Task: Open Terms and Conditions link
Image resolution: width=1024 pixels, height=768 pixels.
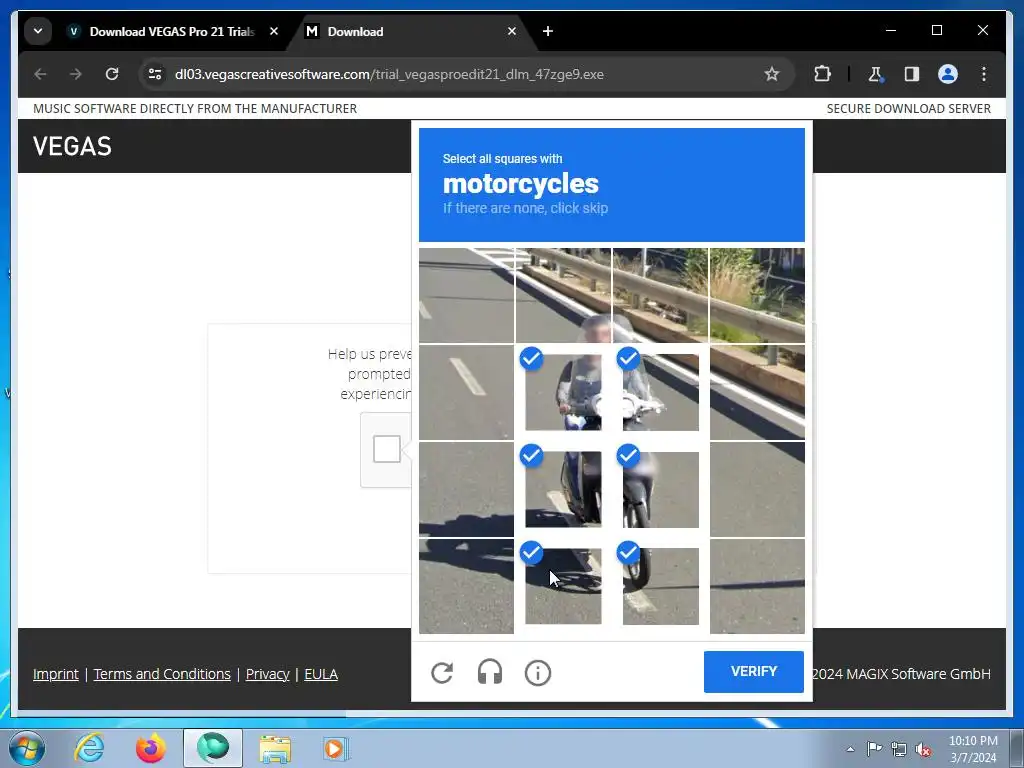Action: (x=162, y=674)
